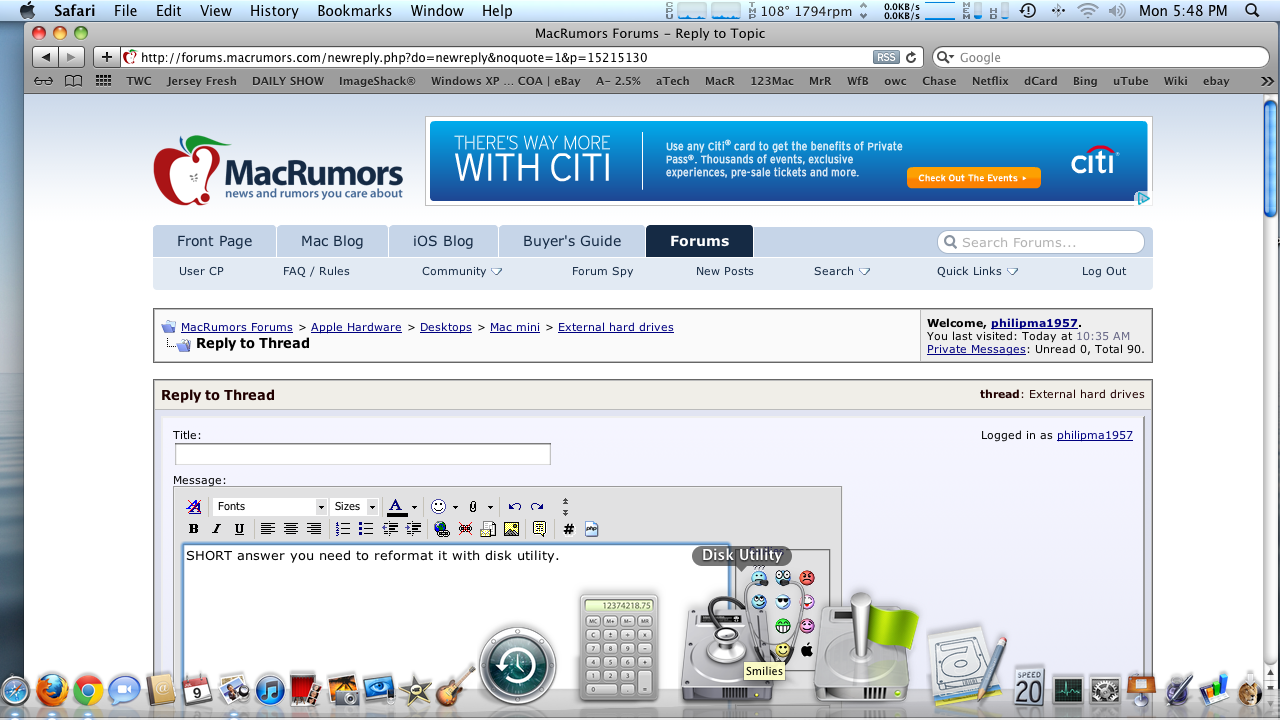Show Top Sites grid in bookmarks bar

103,81
